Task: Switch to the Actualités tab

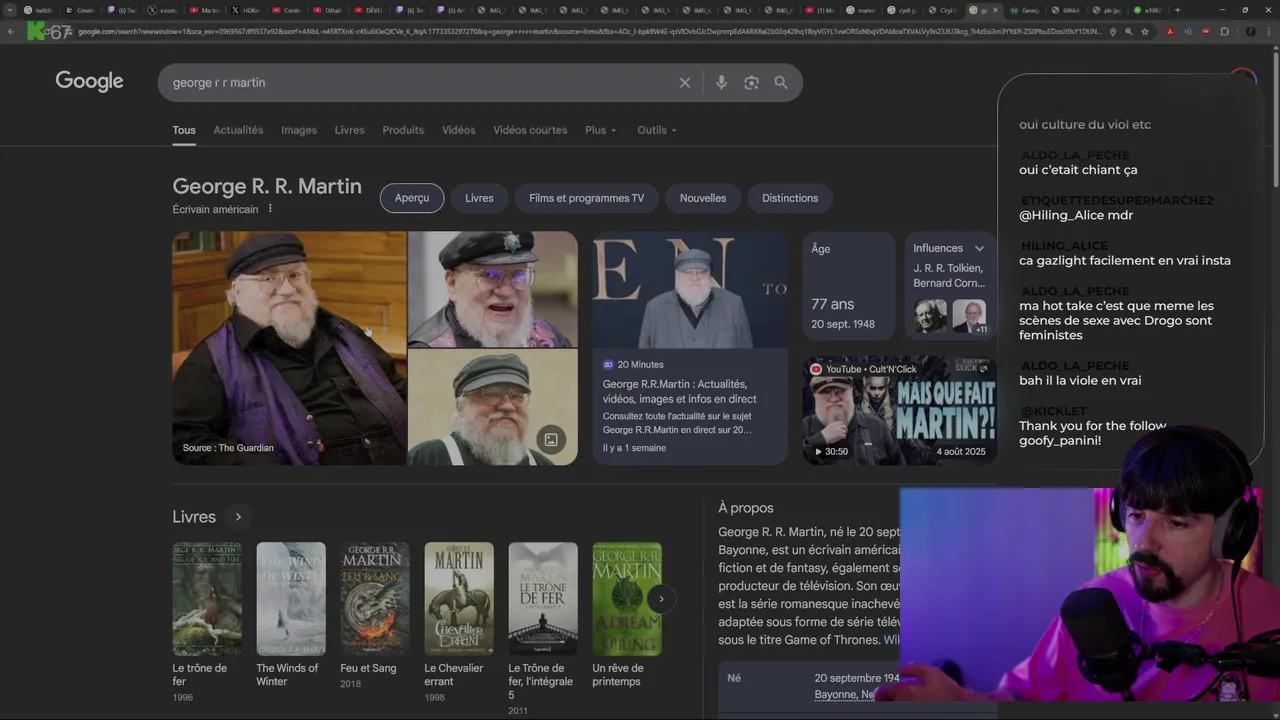Action: (x=238, y=130)
